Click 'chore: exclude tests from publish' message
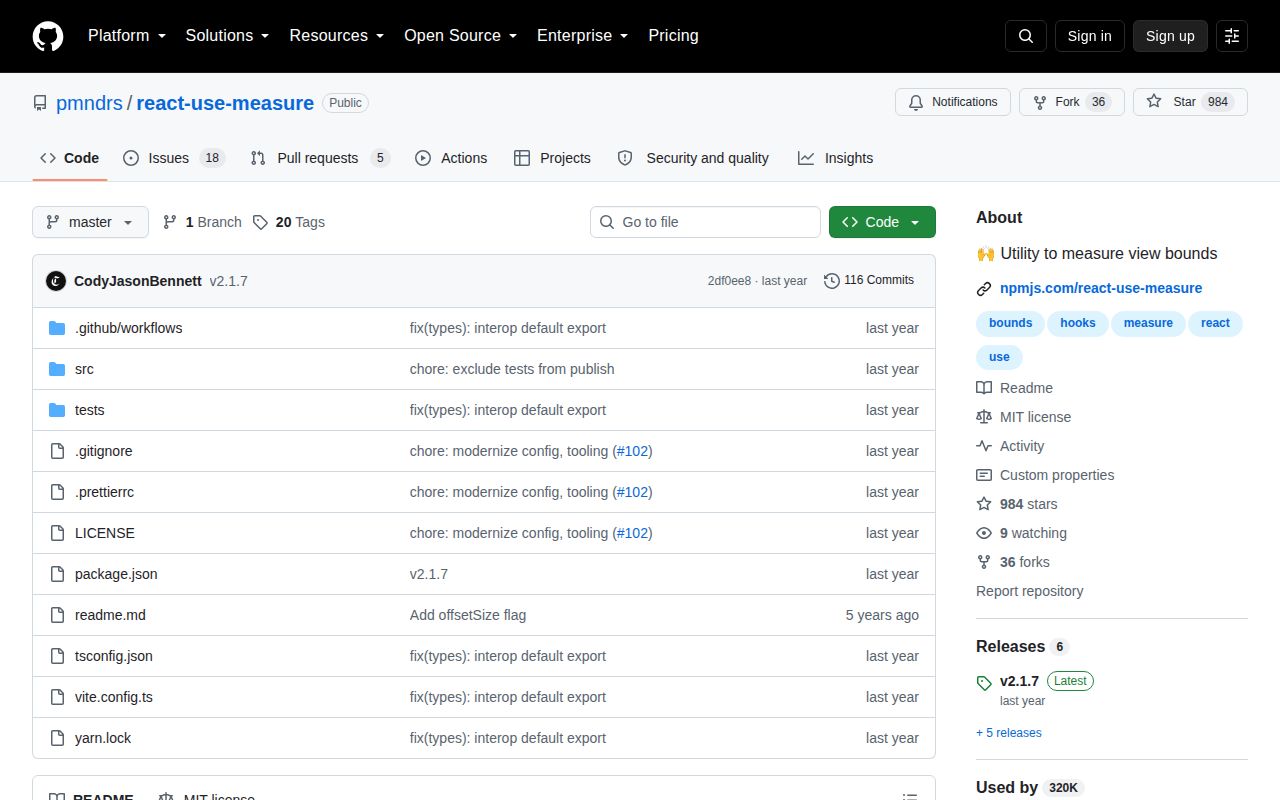Image resolution: width=1280 pixels, height=800 pixels. point(512,369)
